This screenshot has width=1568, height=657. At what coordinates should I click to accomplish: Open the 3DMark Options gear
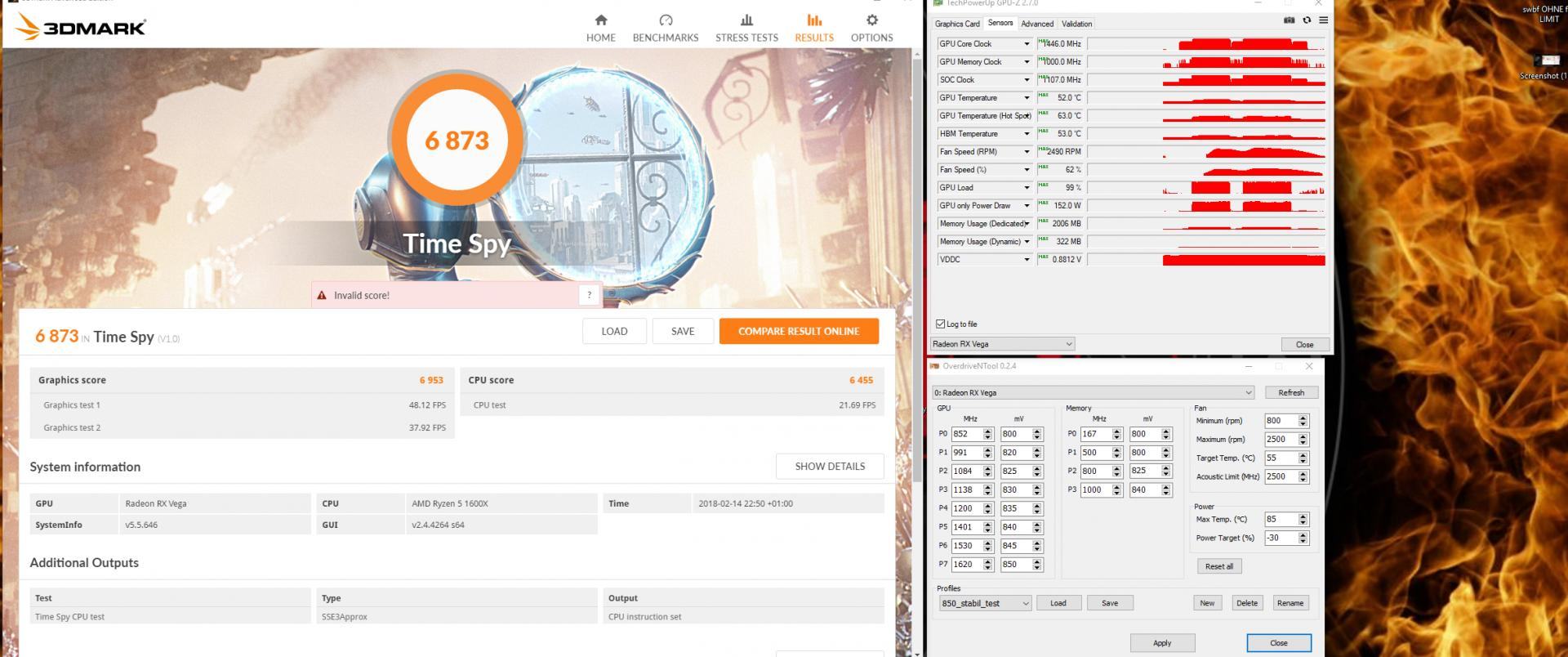click(871, 28)
